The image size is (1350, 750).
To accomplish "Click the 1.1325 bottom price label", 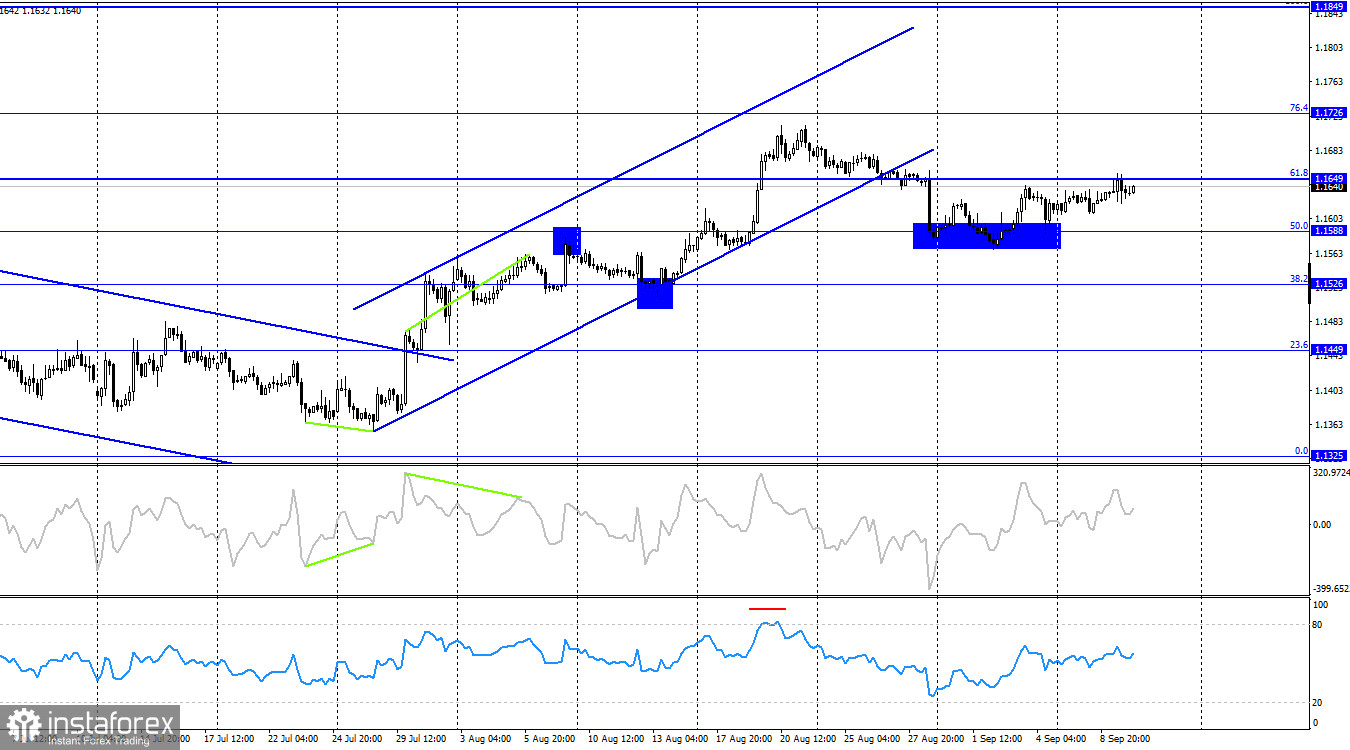I will 1330,455.
